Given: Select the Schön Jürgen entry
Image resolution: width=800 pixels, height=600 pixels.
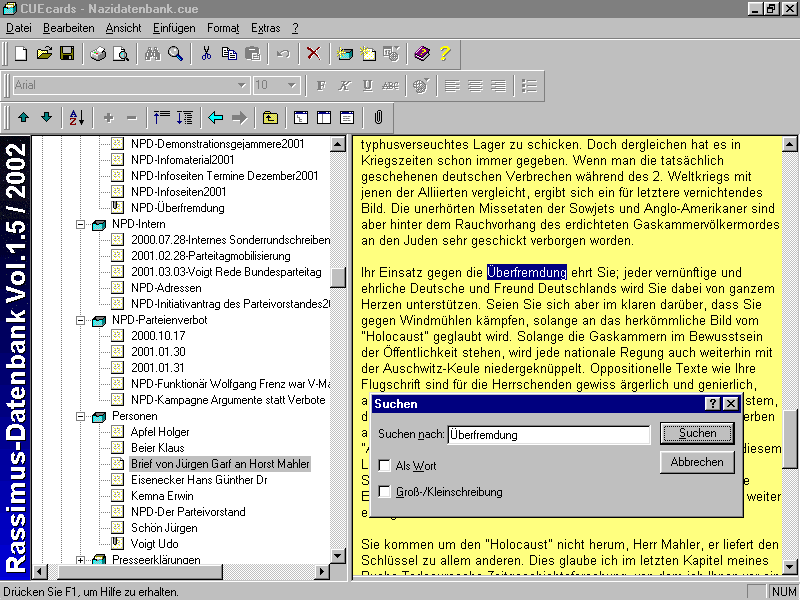Looking at the screenshot, I should (164, 528).
